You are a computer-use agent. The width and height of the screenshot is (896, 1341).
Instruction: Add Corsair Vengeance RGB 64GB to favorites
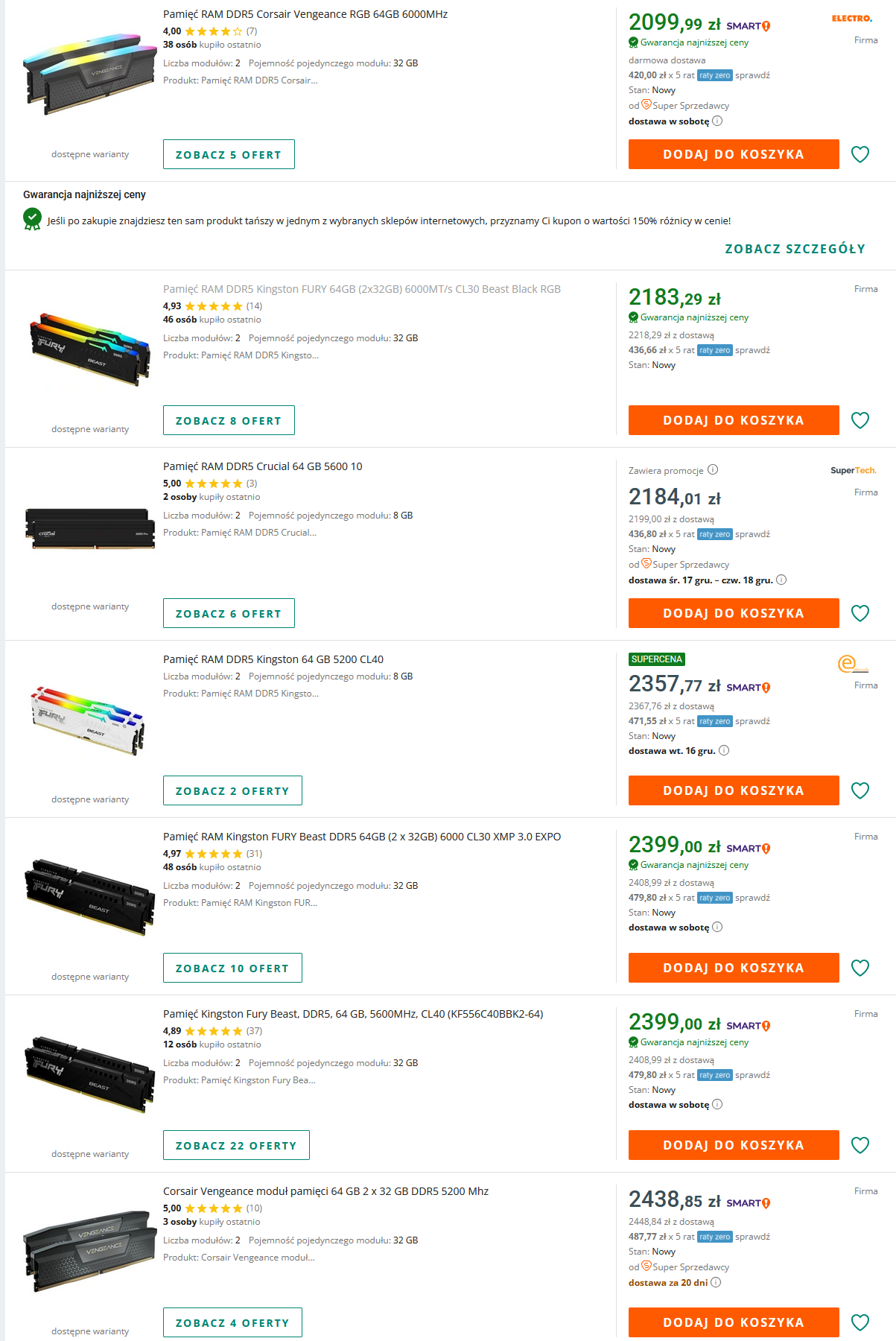(x=860, y=154)
